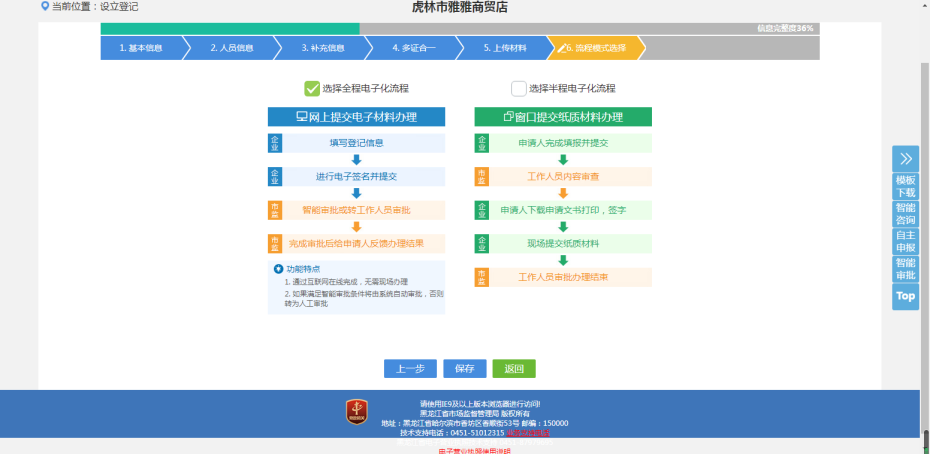
Task: Click 申请人下载申请文书打印，签字 text
Action: [x=563, y=210]
